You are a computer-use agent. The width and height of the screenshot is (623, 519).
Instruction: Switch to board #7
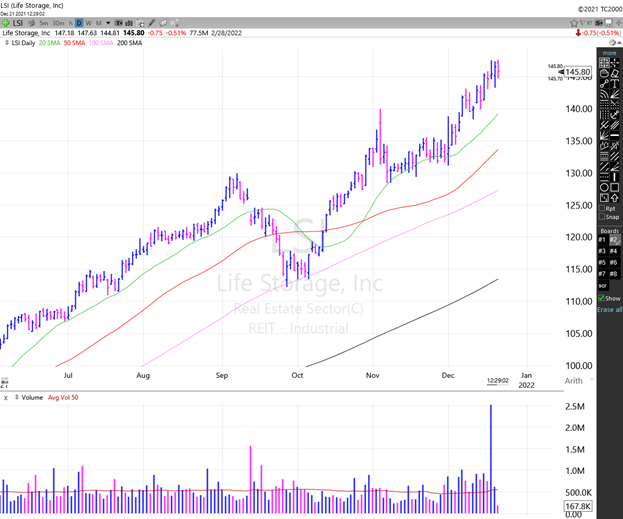coord(602,274)
